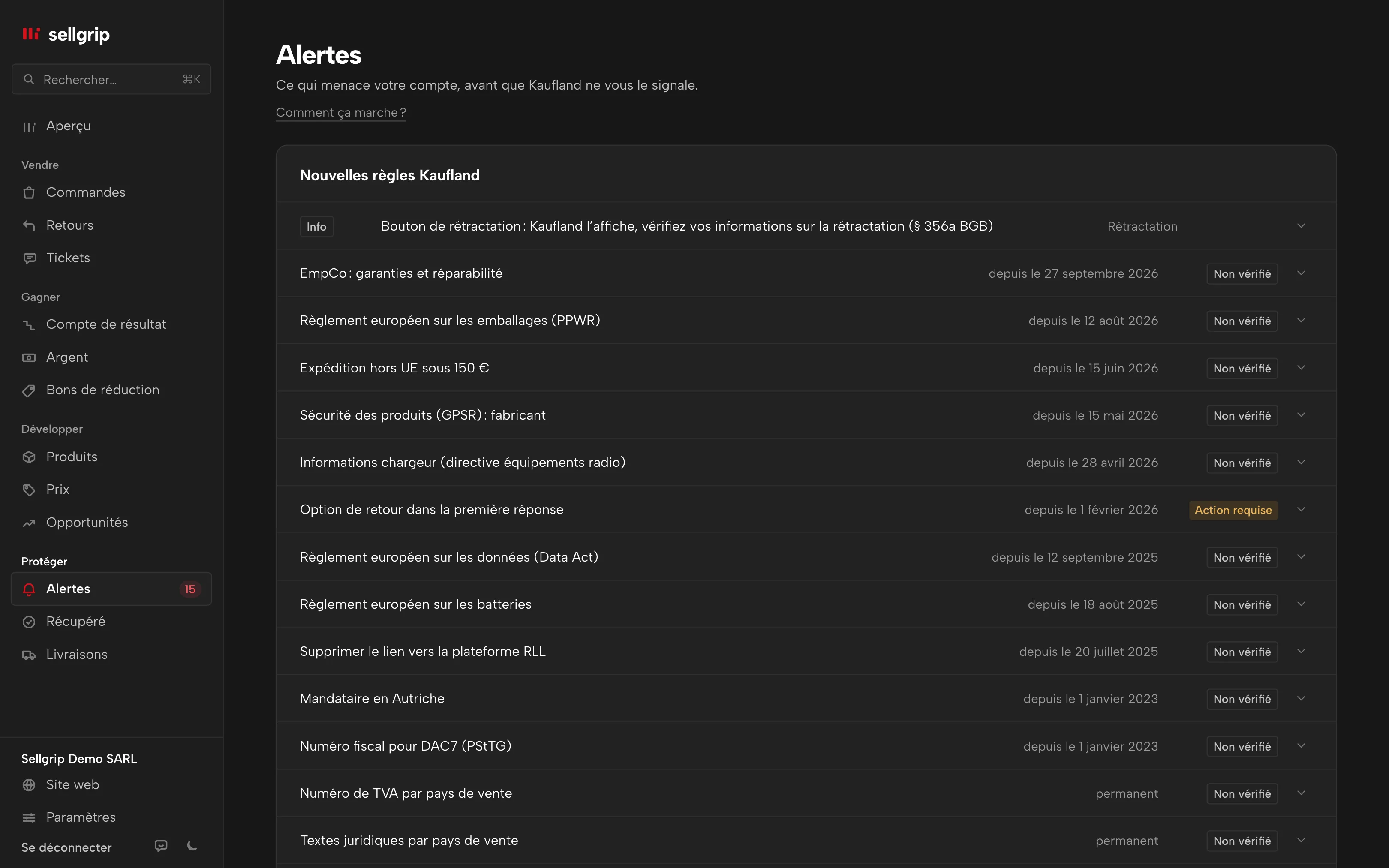Viewport: 1389px width, 868px height.
Task: Select Opportunités in sidebar
Action: click(111, 523)
